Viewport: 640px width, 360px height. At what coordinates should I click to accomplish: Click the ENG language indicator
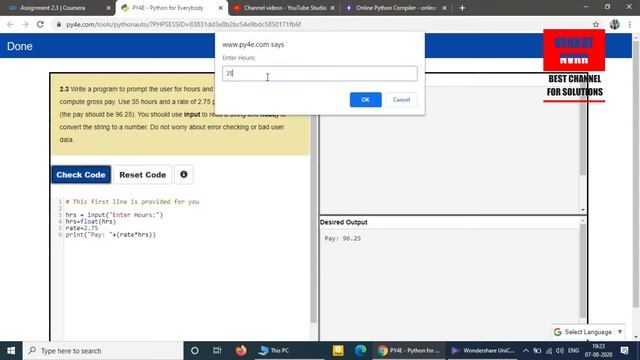tap(573, 351)
